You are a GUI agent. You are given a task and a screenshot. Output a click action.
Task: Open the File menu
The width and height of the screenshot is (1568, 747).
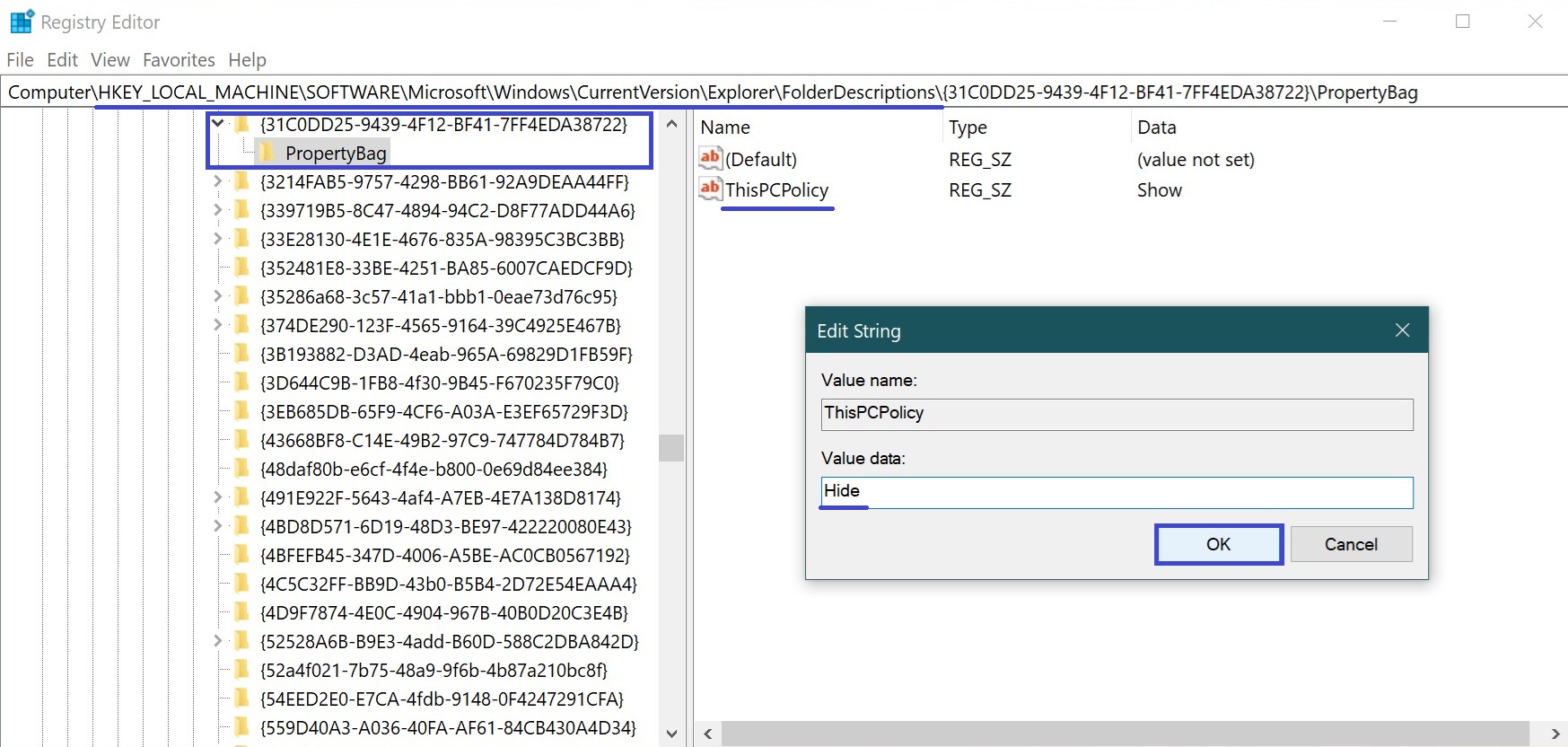tap(20, 60)
